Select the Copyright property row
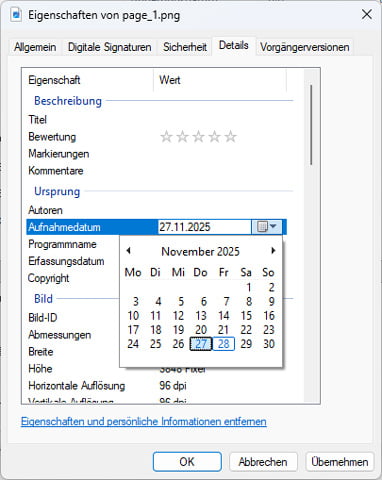Image resolution: width=382 pixels, height=480 pixels. pyautogui.click(x=49, y=278)
